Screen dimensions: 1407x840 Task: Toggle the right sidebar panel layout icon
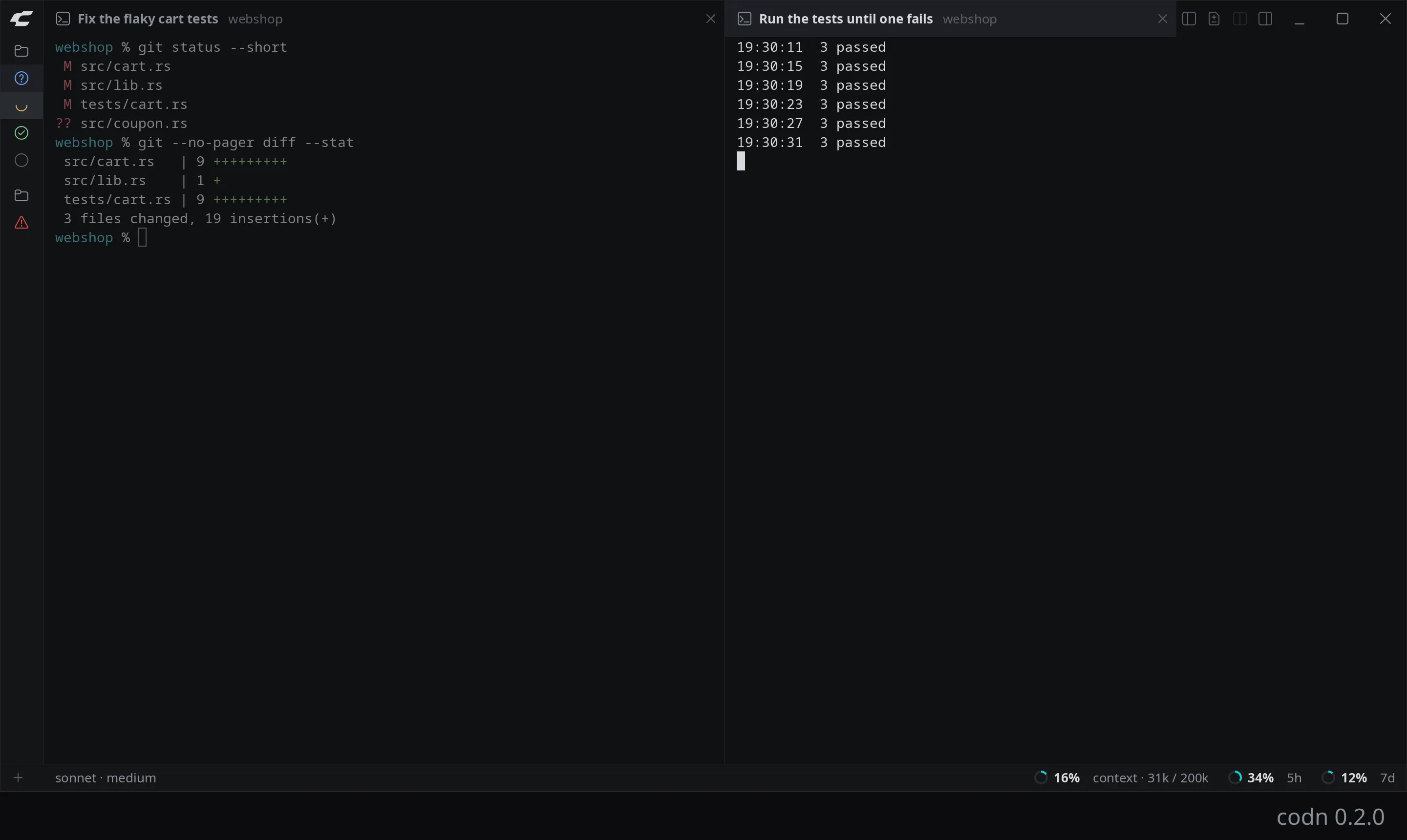[1265, 19]
